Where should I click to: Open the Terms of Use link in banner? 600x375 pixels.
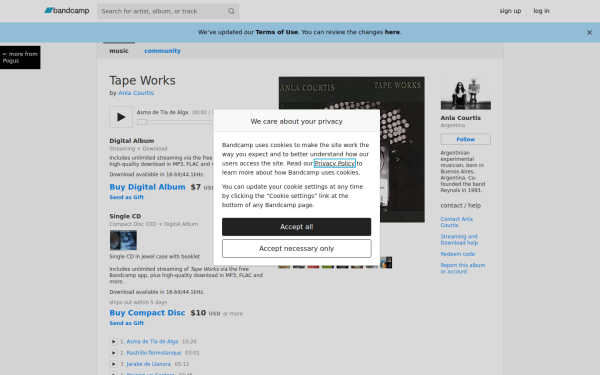(x=276, y=32)
